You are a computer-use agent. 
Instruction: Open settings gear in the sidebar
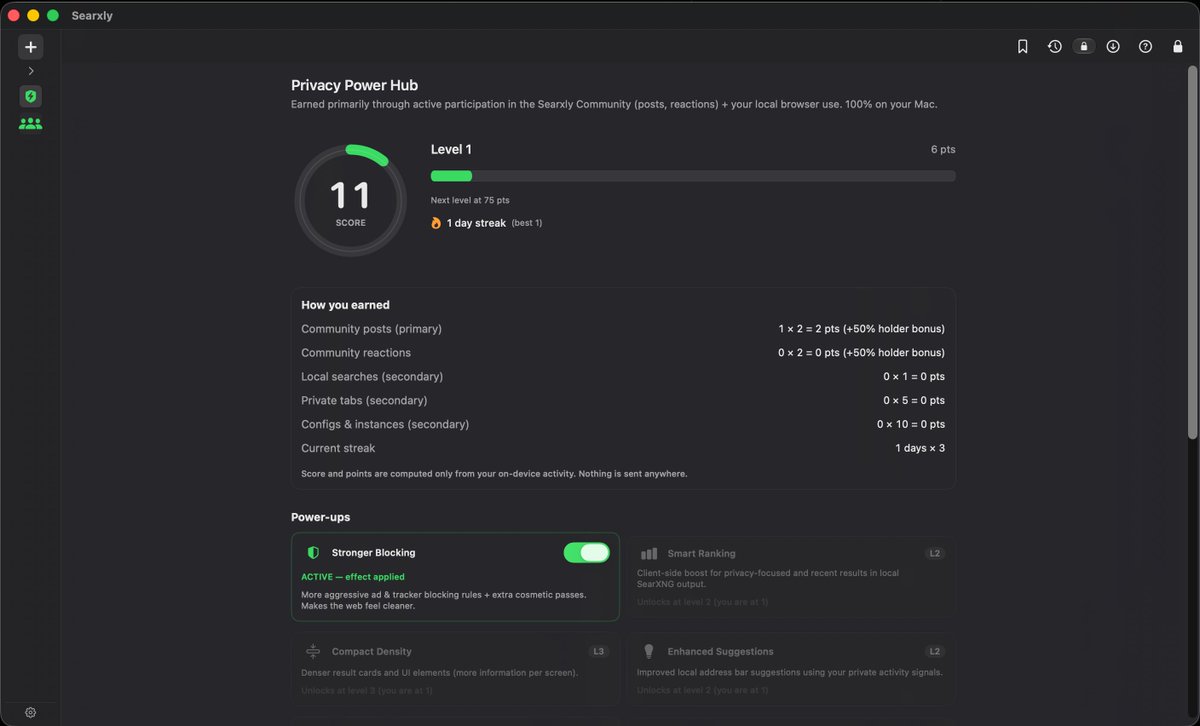coord(31,712)
